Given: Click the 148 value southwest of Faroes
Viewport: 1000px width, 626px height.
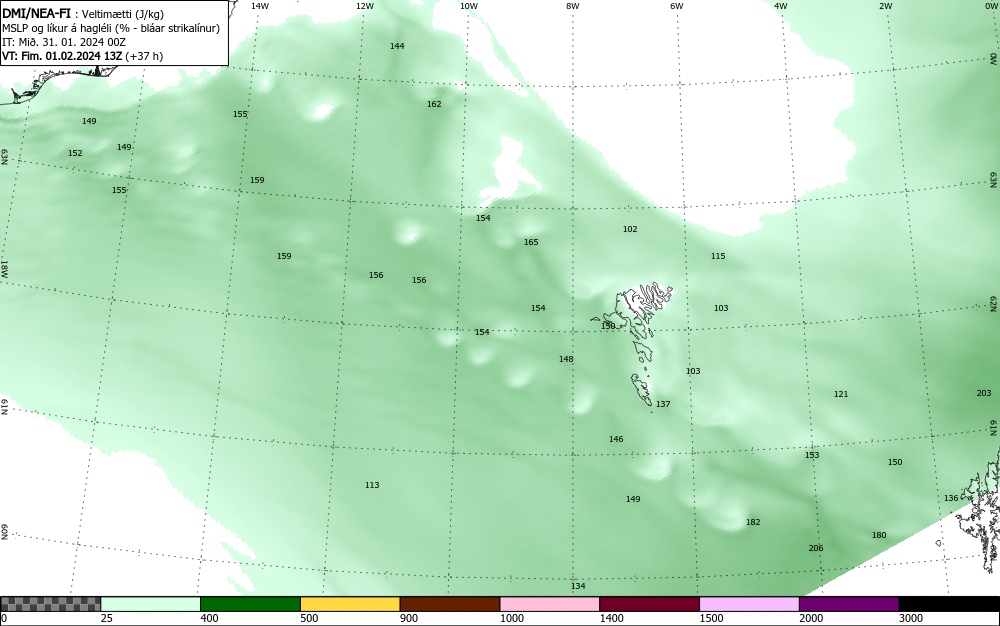Looking at the screenshot, I should pos(566,359).
